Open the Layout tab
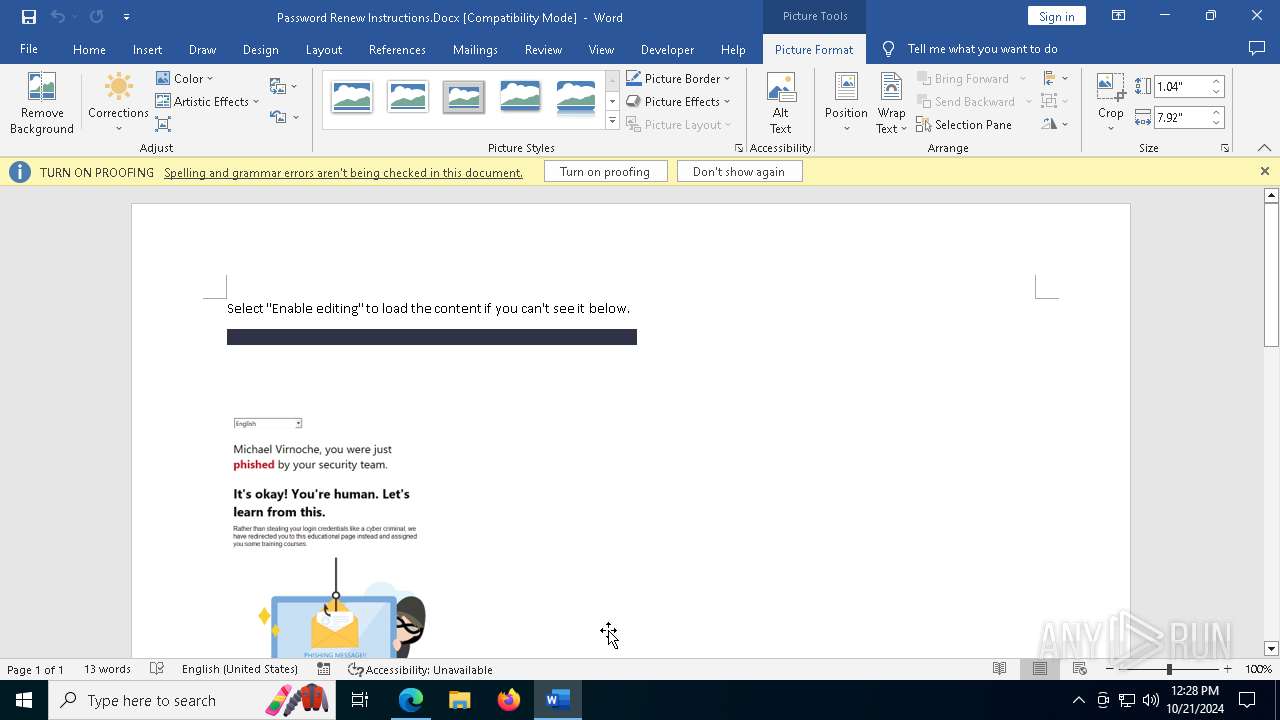 pyautogui.click(x=323, y=49)
